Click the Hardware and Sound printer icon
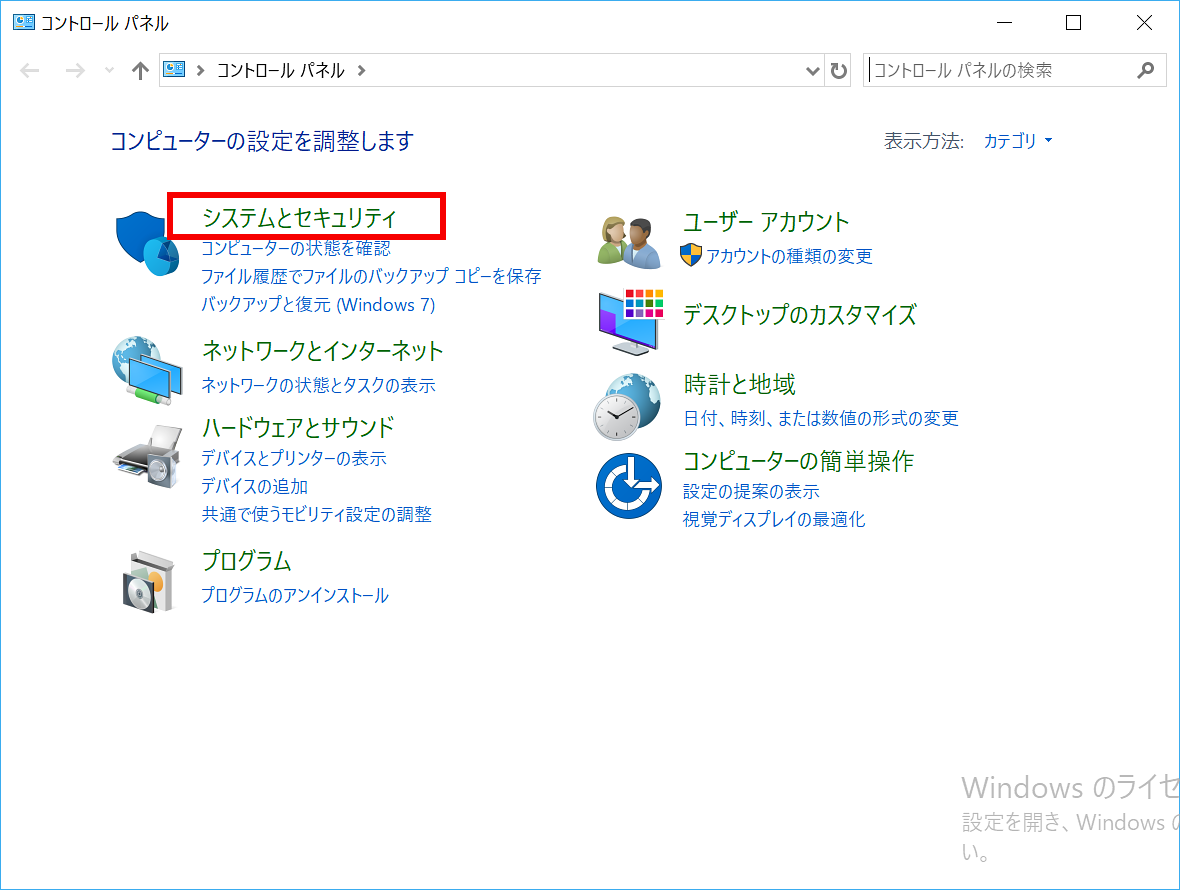The width and height of the screenshot is (1180, 890). [148, 457]
